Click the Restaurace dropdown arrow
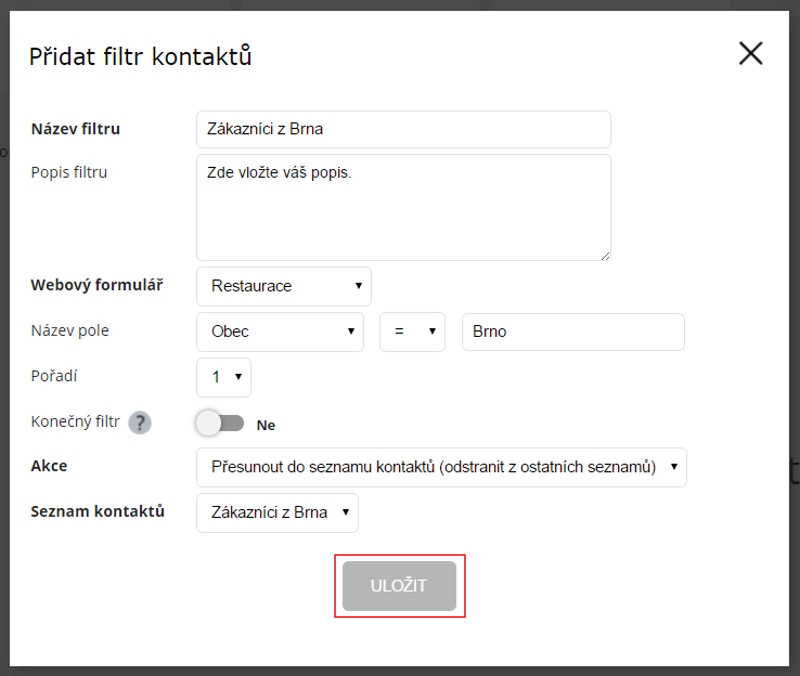 point(359,286)
